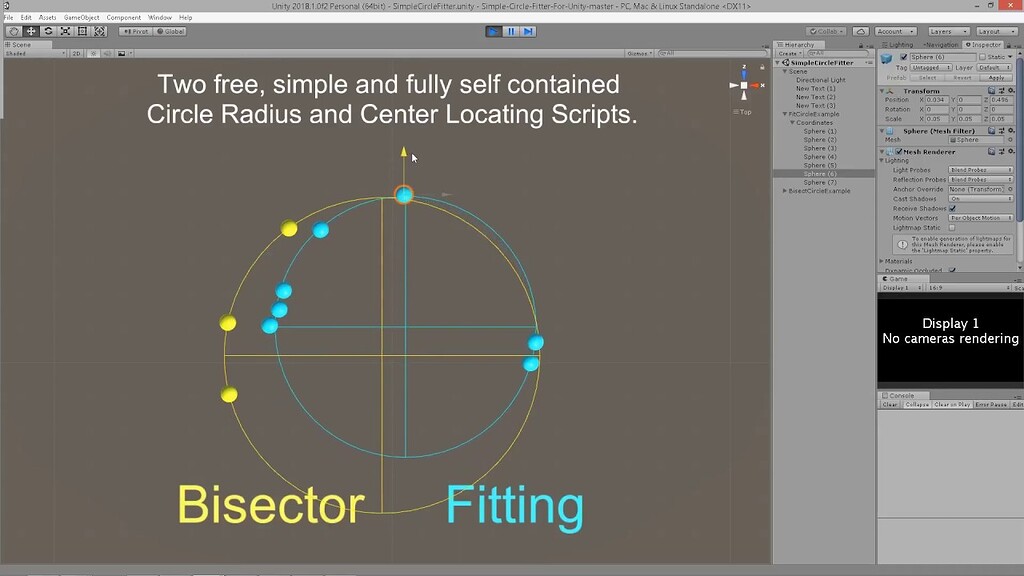Viewport: 1024px width, 576px height.
Task: Open the GameObject menu
Action: pos(80,16)
